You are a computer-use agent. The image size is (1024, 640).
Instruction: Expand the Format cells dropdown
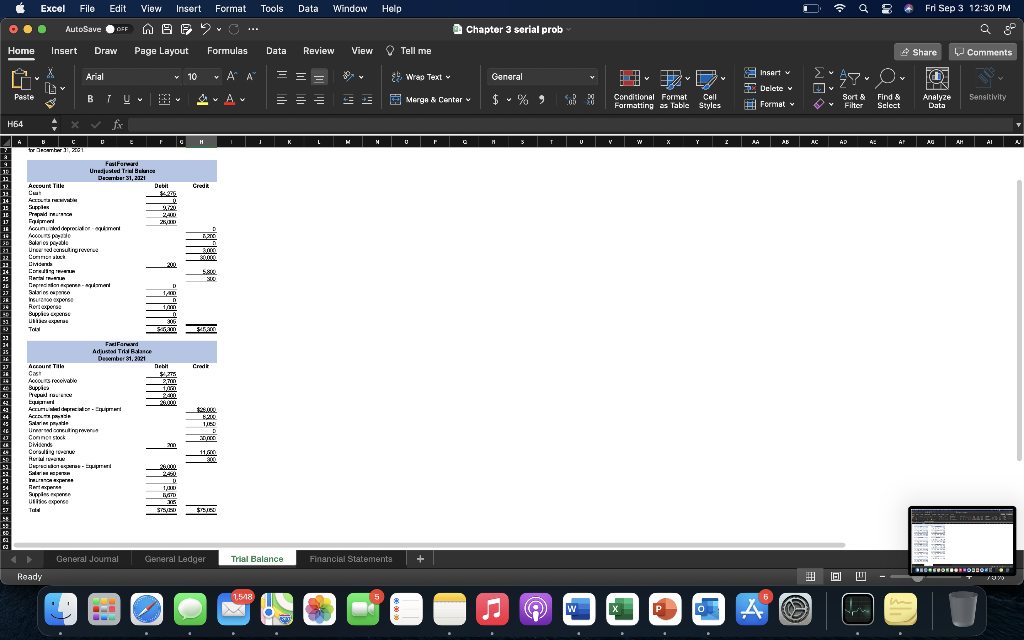click(792, 104)
